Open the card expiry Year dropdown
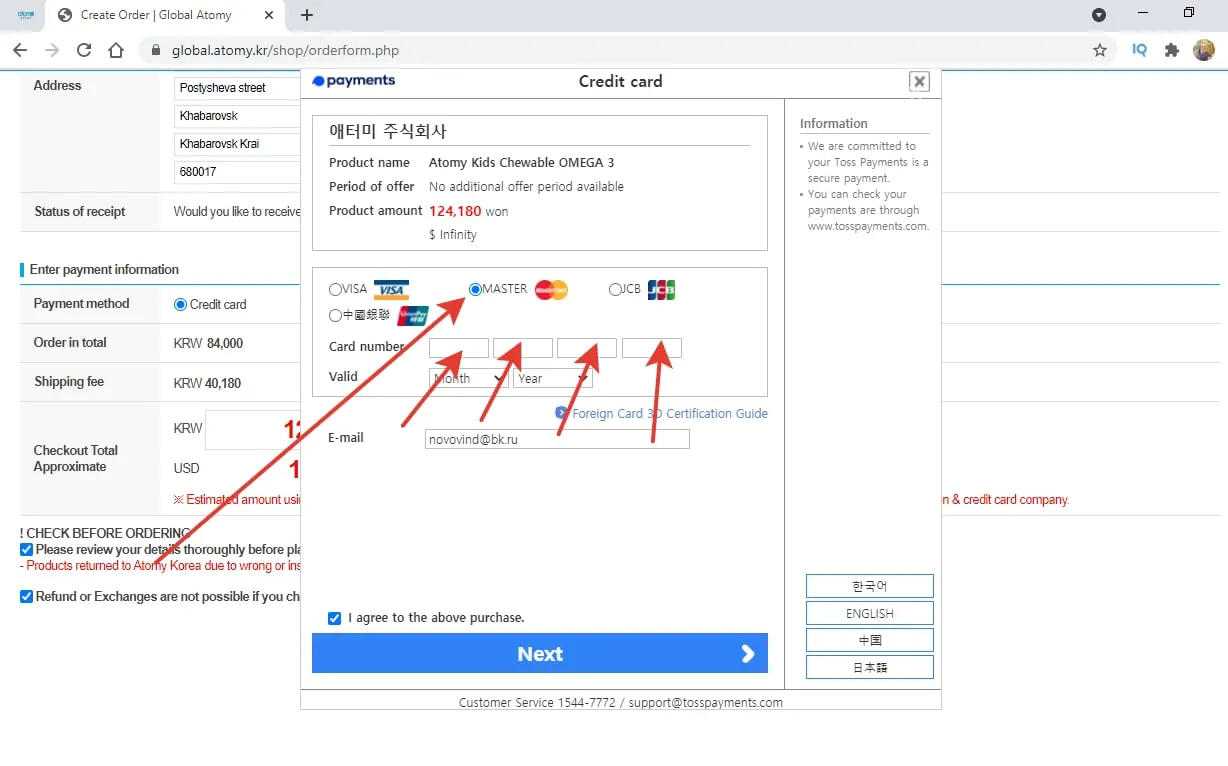 pos(552,379)
